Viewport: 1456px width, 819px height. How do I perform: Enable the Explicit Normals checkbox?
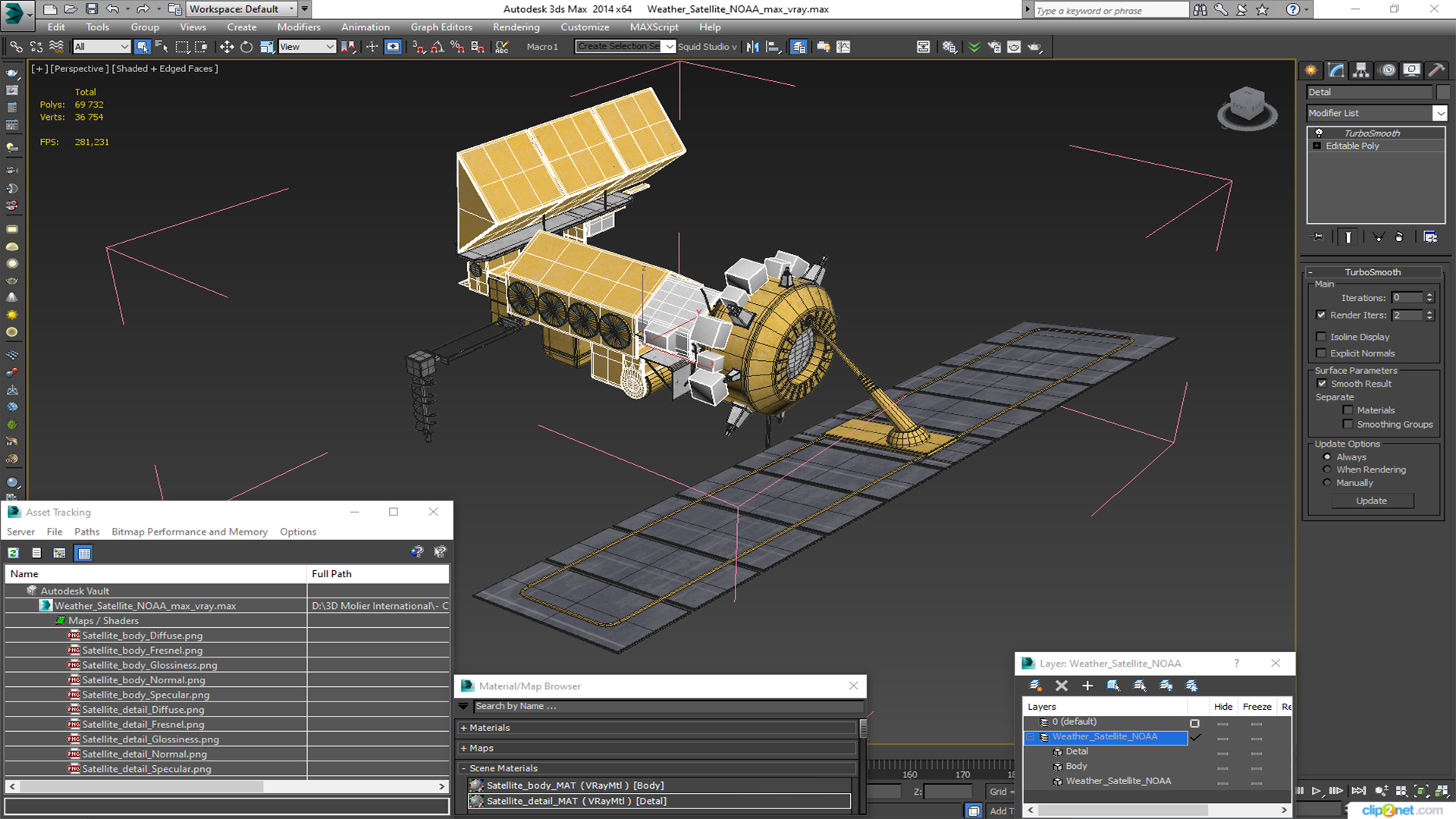click(x=1321, y=353)
